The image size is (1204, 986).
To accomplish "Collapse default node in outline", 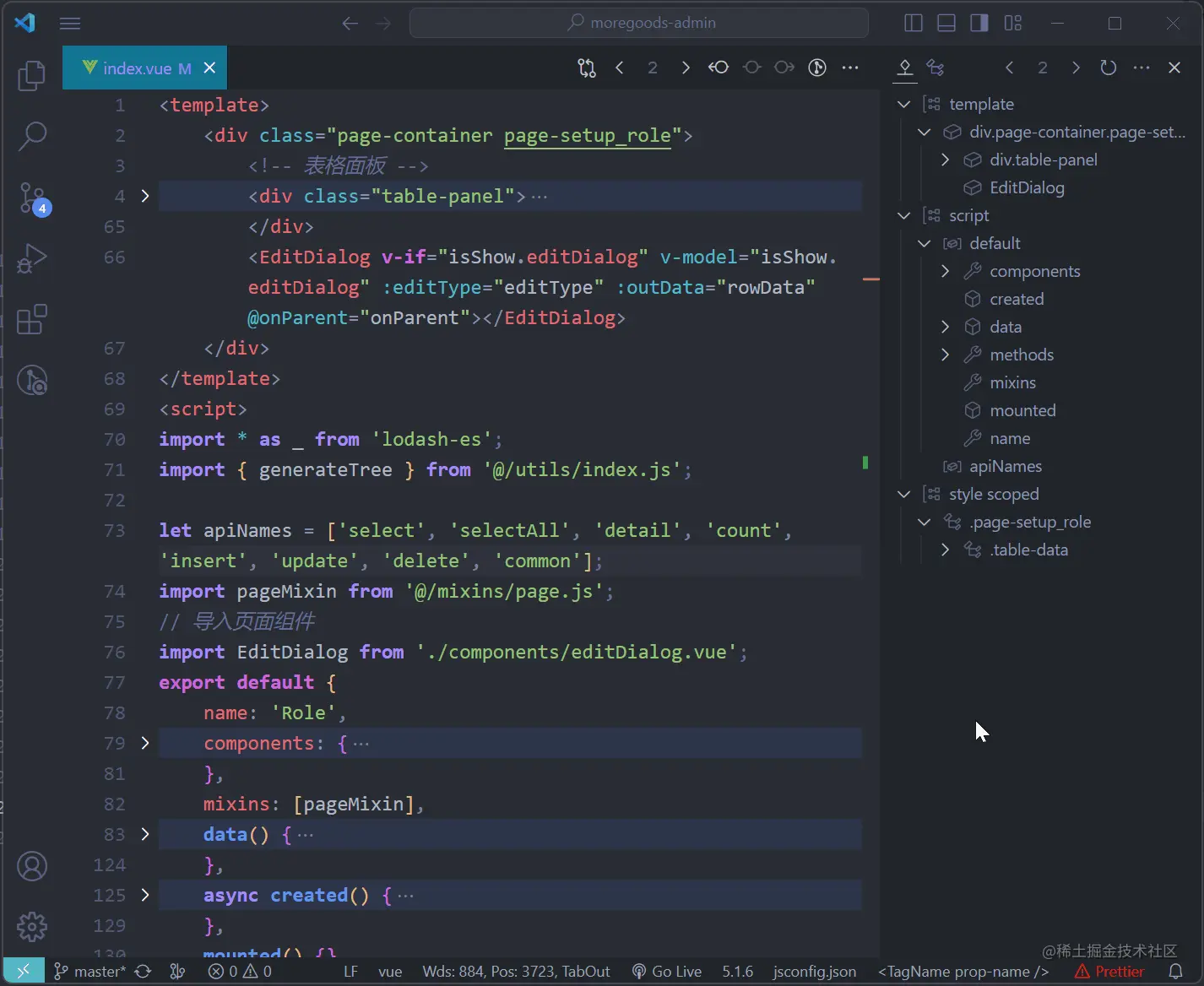I will [x=925, y=243].
